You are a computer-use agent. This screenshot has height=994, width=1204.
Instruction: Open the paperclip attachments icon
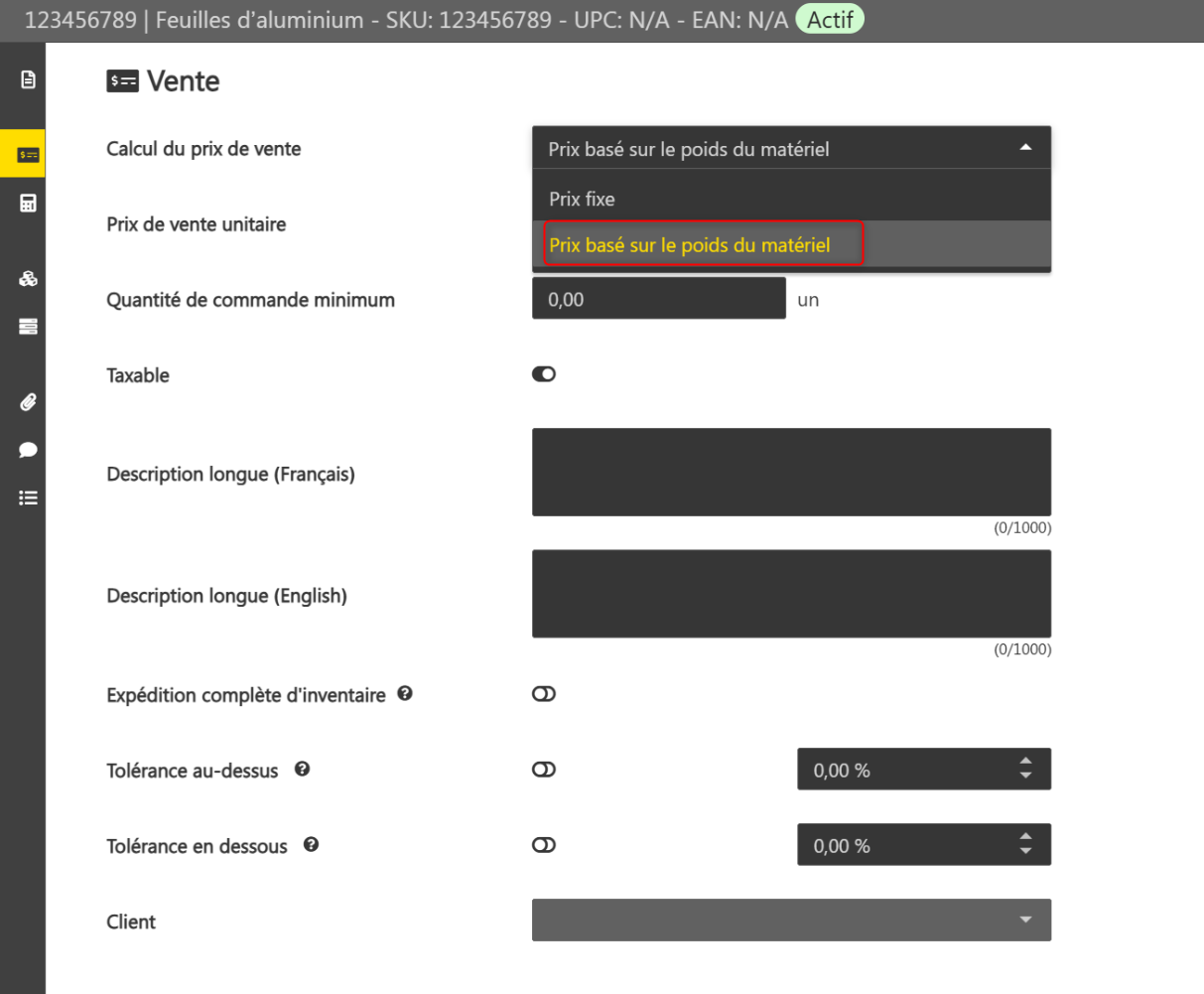click(x=28, y=402)
